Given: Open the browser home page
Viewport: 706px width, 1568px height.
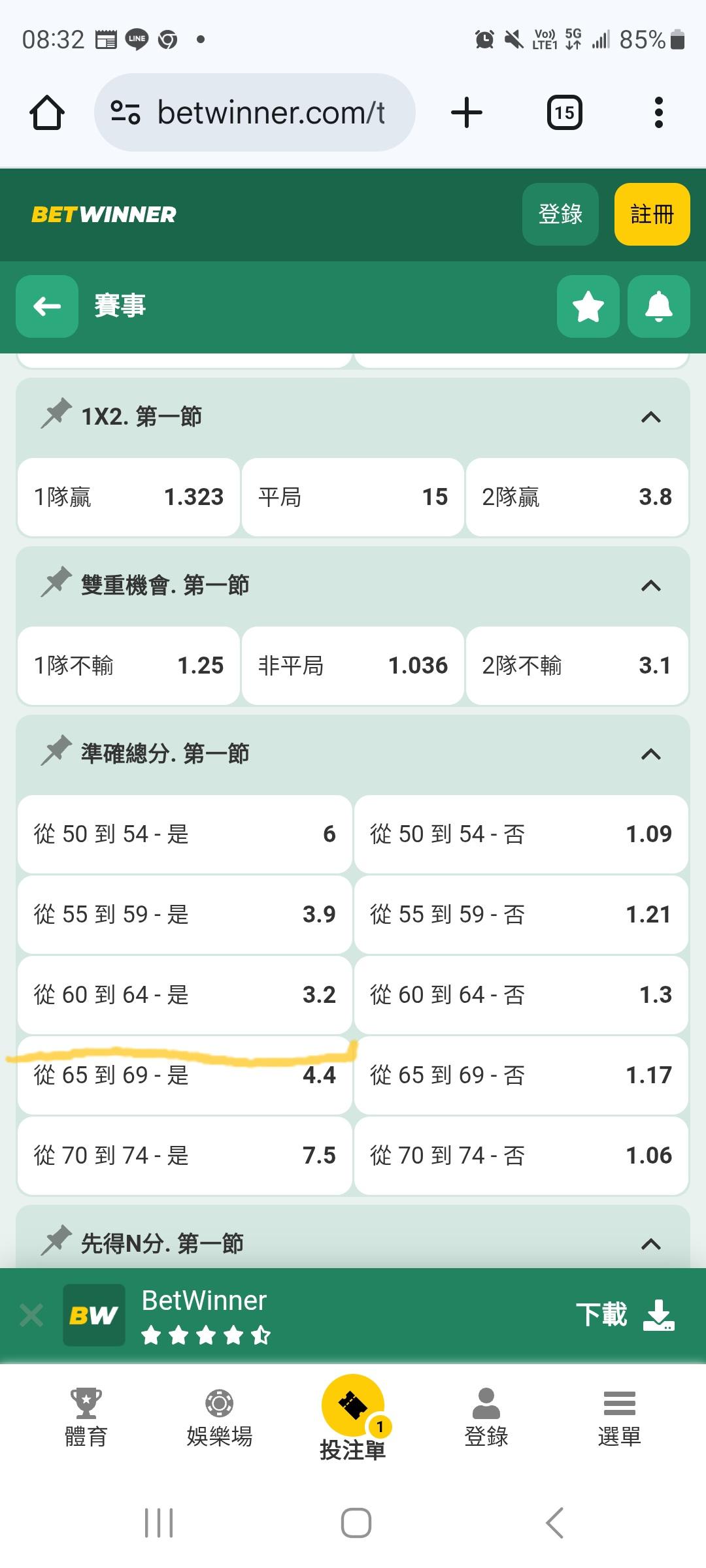Looking at the screenshot, I should coord(47,113).
